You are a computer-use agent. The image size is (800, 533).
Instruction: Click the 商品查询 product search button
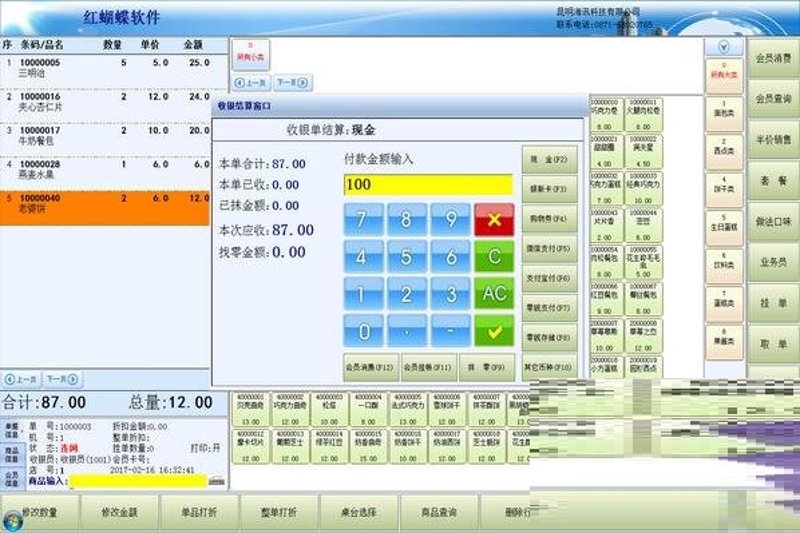coord(439,512)
